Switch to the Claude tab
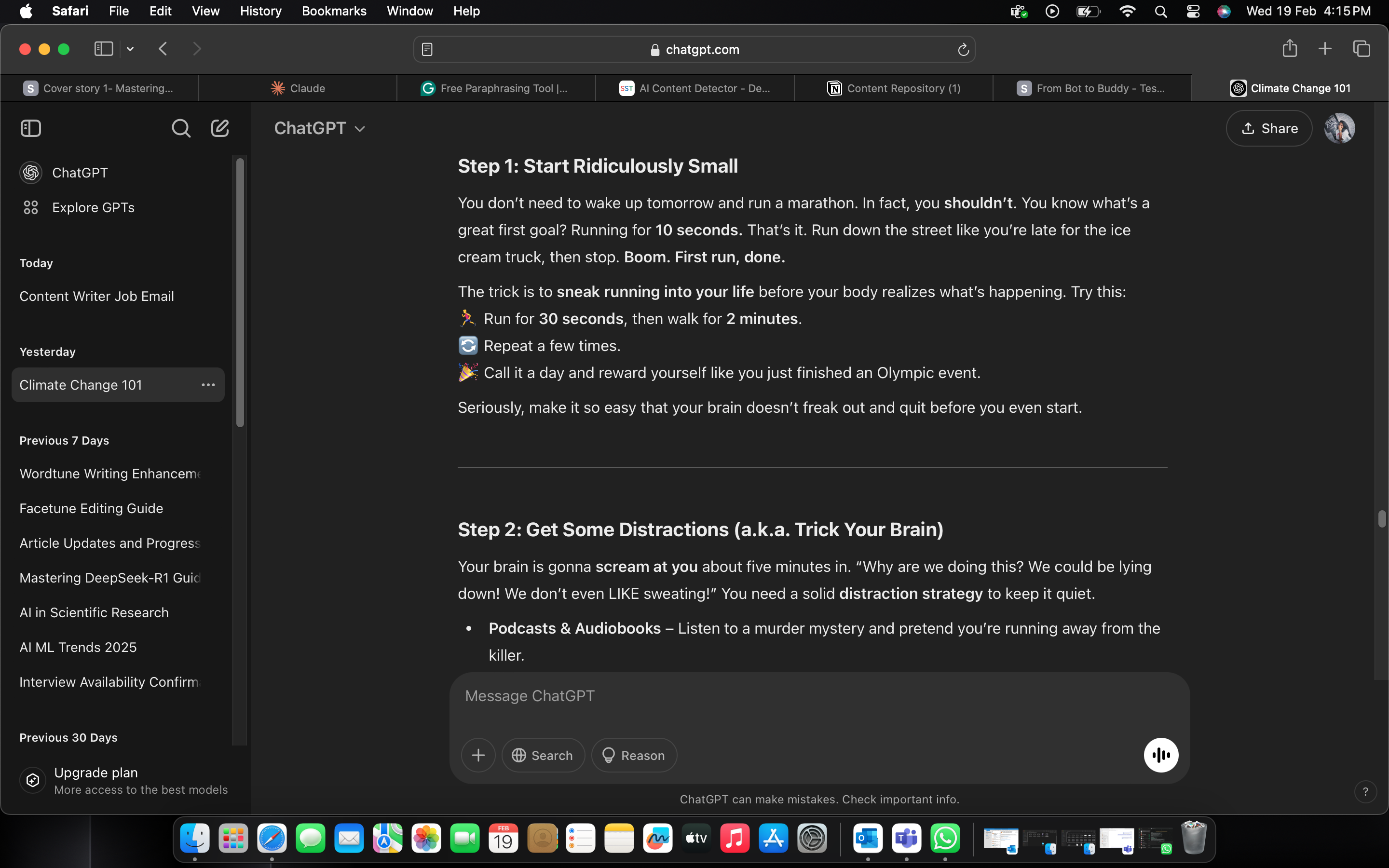The width and height of the screenshot is (1389, 868). point(297,88)
